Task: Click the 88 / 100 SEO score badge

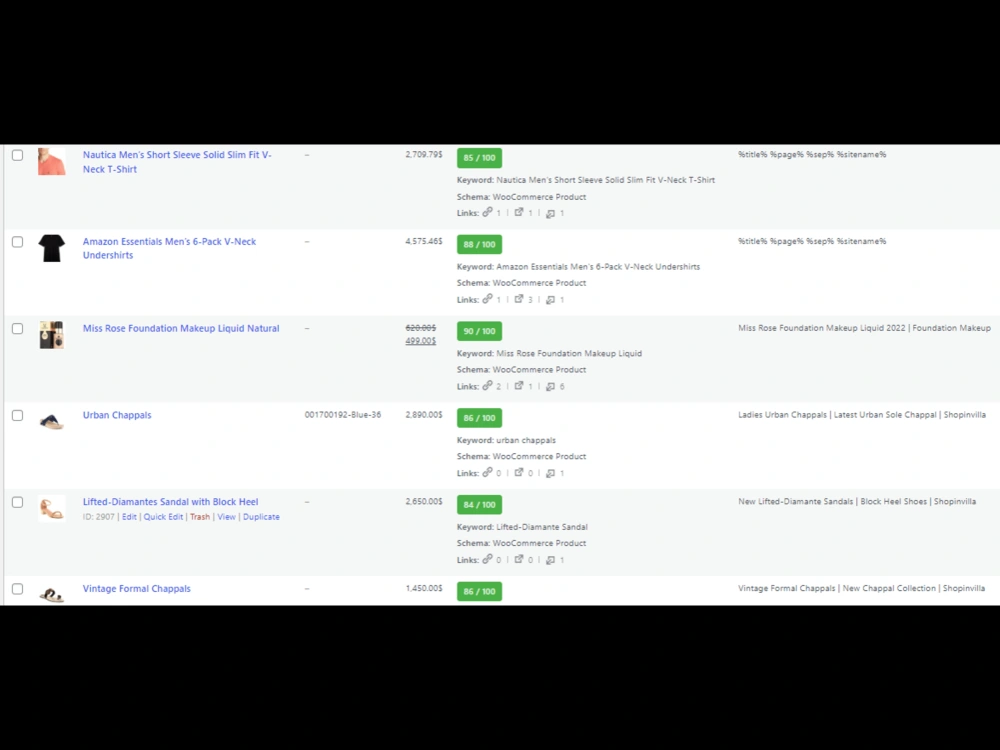Action: 479,244
